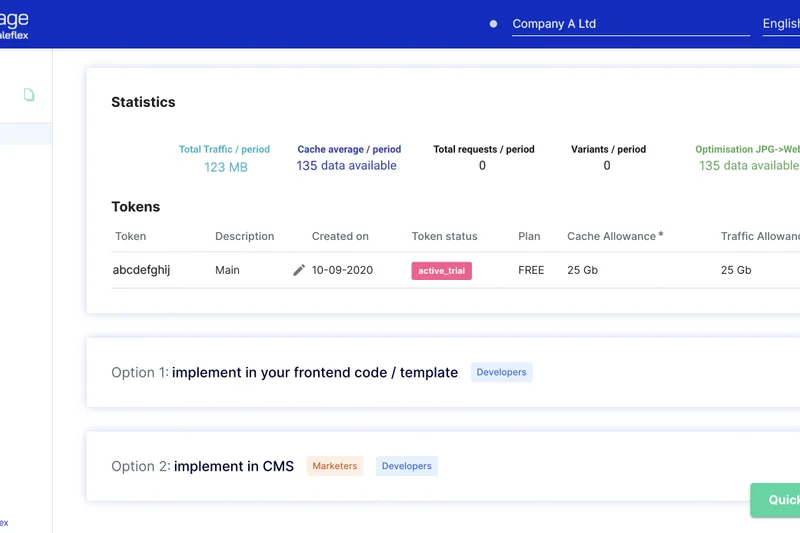Click the Optimisation JPG->WebP statistic

click(x=747, y=158)
